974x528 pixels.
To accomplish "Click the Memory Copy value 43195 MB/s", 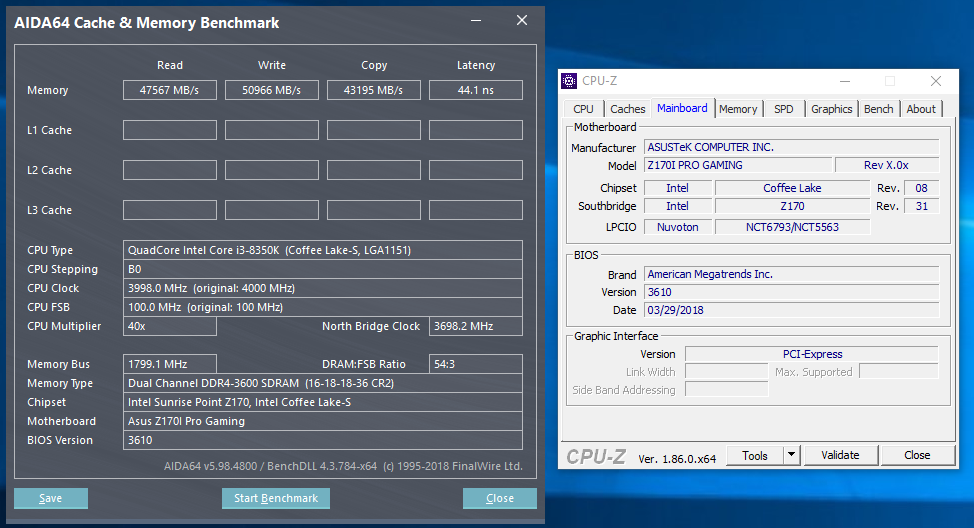I will (x=373, y=90).
